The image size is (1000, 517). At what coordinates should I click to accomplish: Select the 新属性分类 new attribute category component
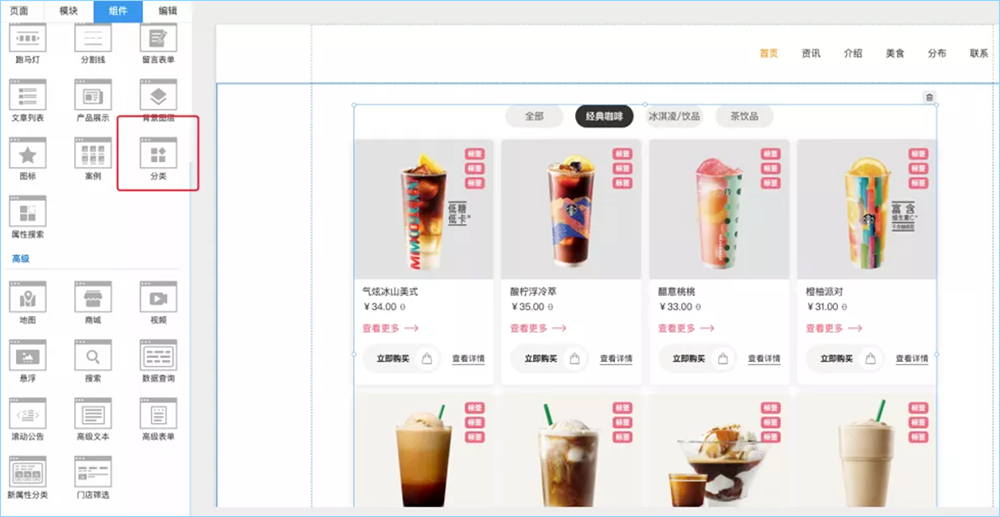pos(27,477)
